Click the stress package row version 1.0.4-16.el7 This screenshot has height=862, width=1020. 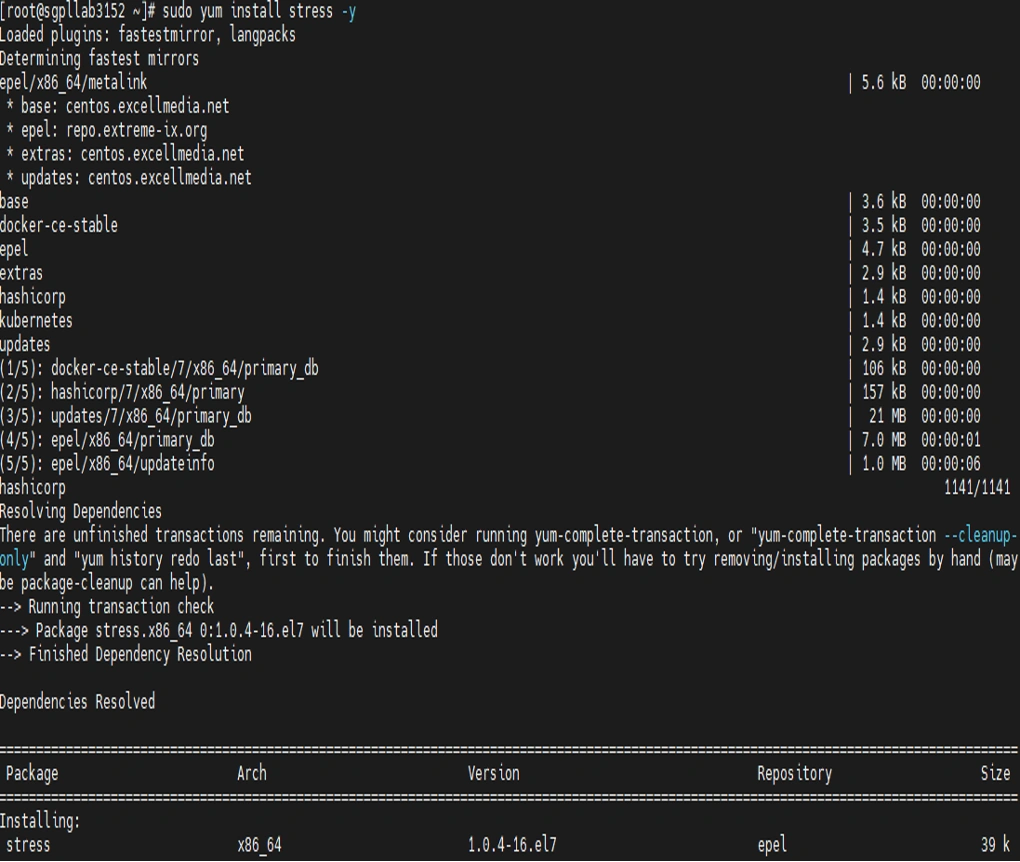pyautogui.click(x=512, y=845)
